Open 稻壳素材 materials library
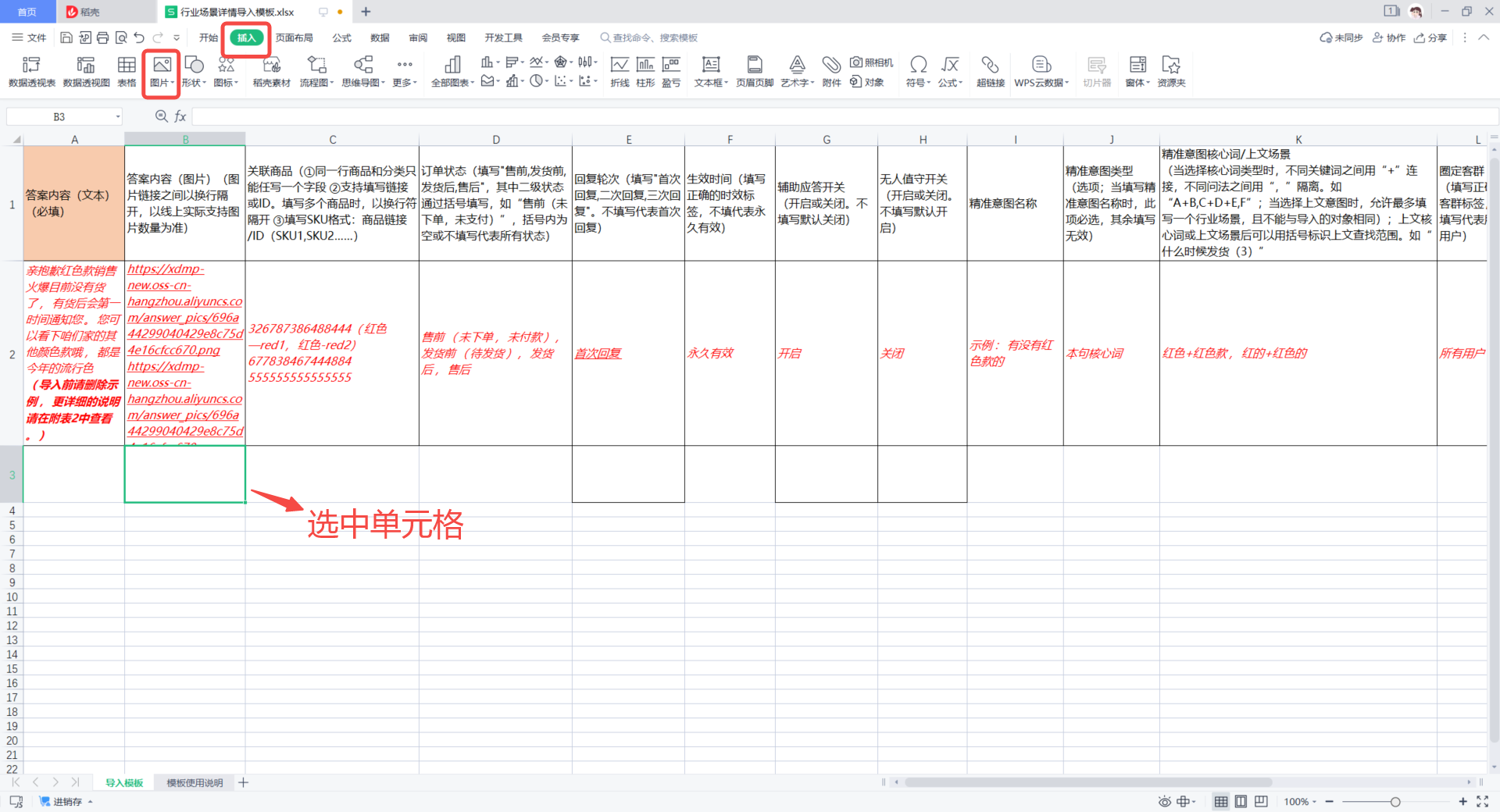This screenshot has height=812, width=1500. pos(271,72)
